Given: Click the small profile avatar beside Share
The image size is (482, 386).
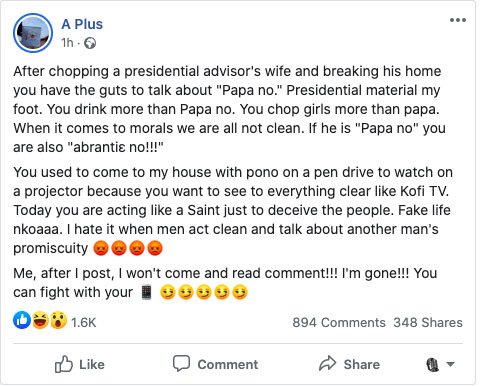Looking at the screenshot, I should pyautogui.click(x=433, y=364).
